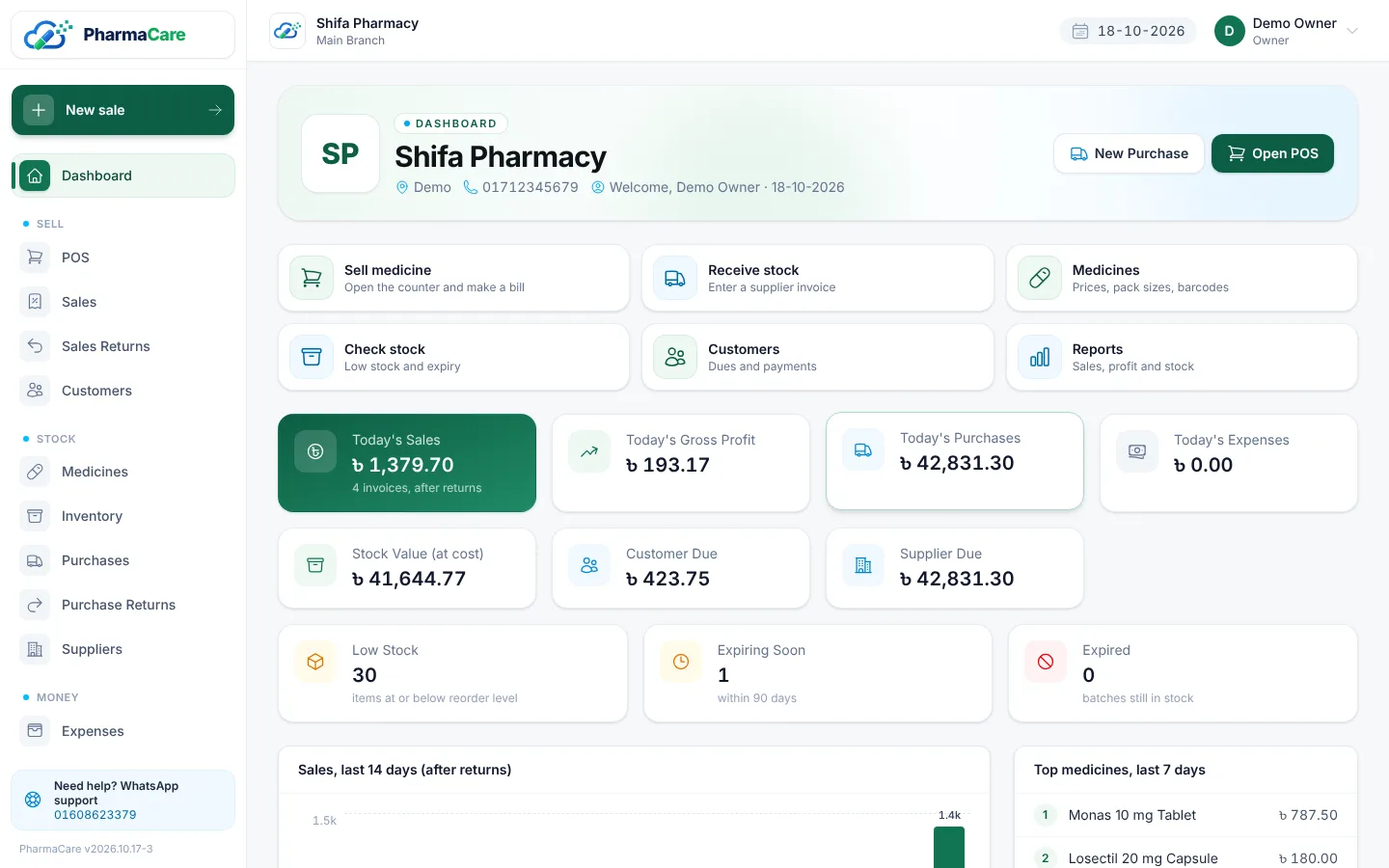Open the Customer Due card
The height and width of the screenshot is (868, 1389).
point(681,568)
